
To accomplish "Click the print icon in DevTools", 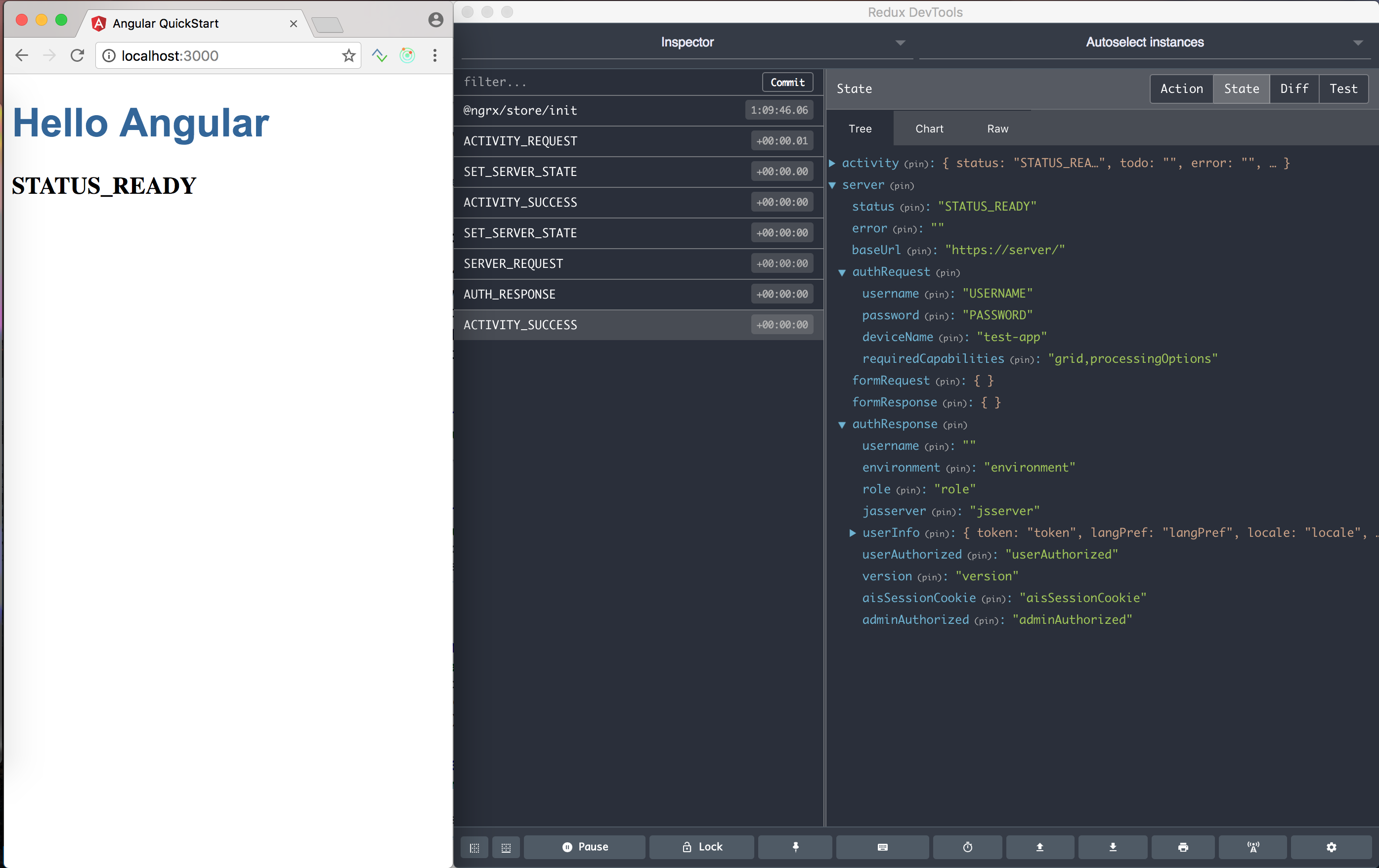I will 1183,847.
